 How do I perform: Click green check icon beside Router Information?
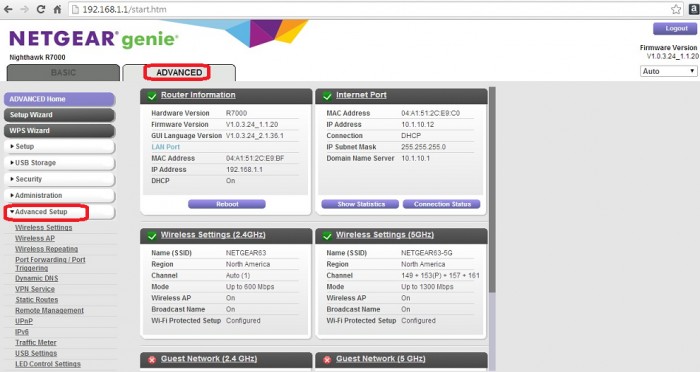[x=152, y=96]
